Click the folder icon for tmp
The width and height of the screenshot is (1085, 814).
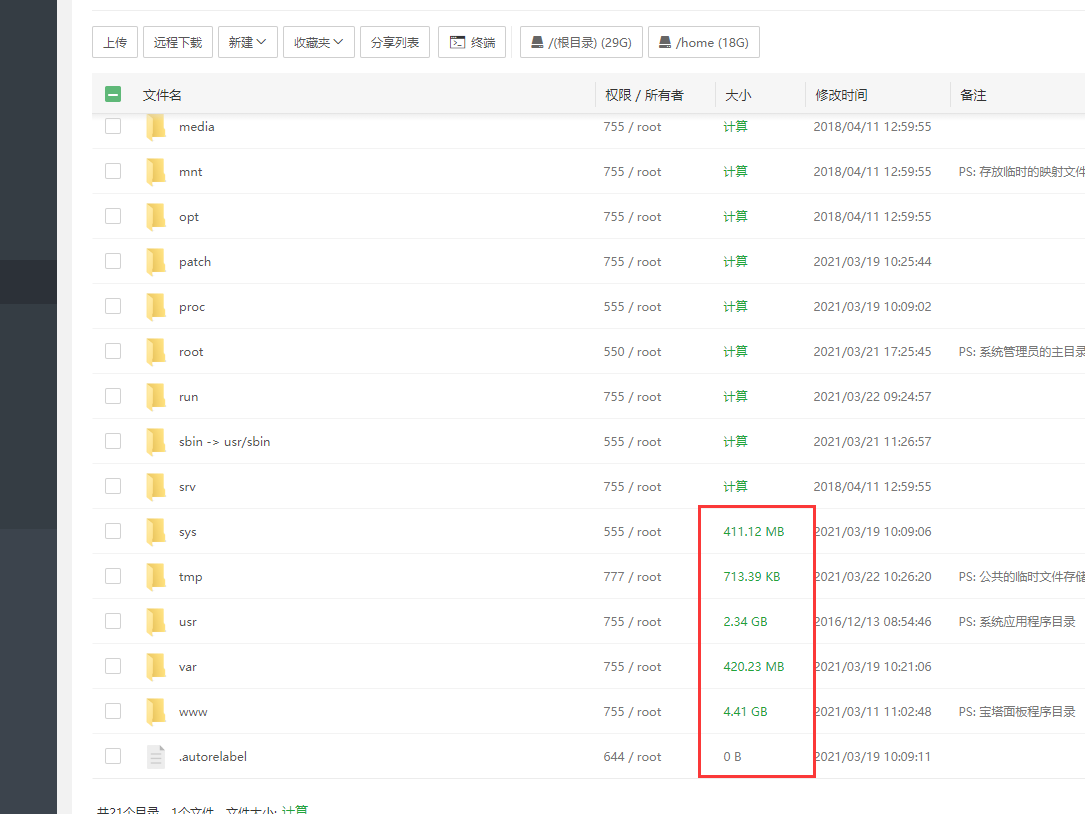156,576
